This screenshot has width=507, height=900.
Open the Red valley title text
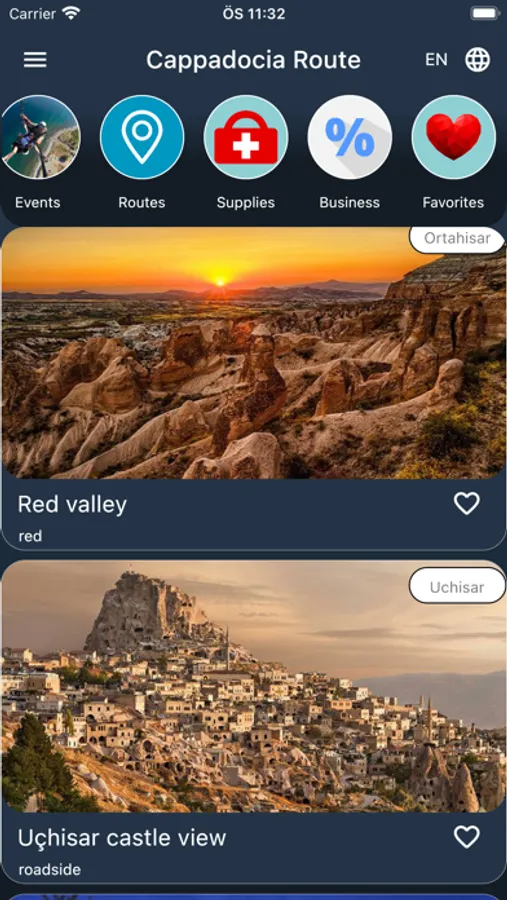[72, 505]
